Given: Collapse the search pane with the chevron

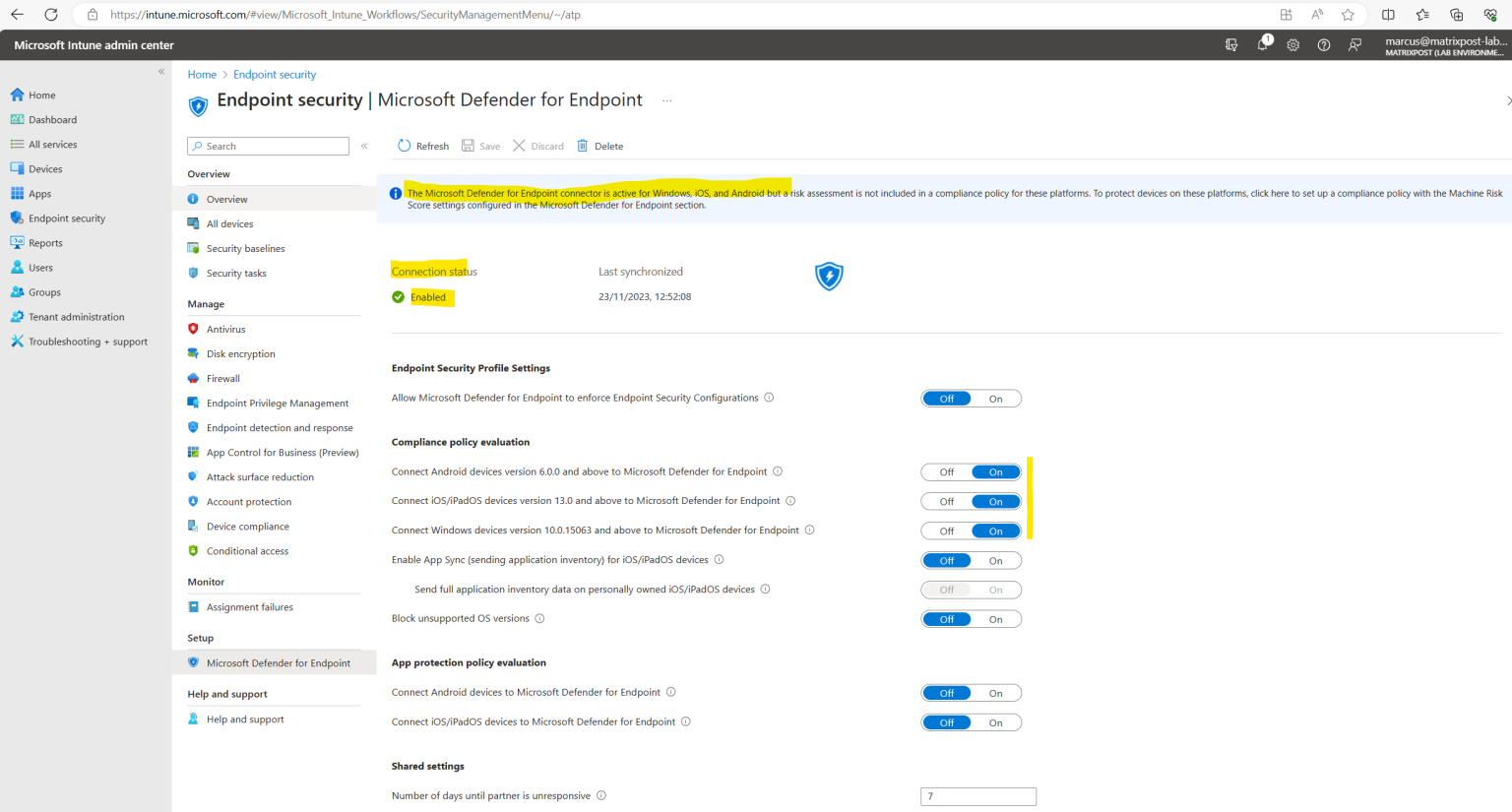Looking at the screenshot, I should click(x=364, y=145).
